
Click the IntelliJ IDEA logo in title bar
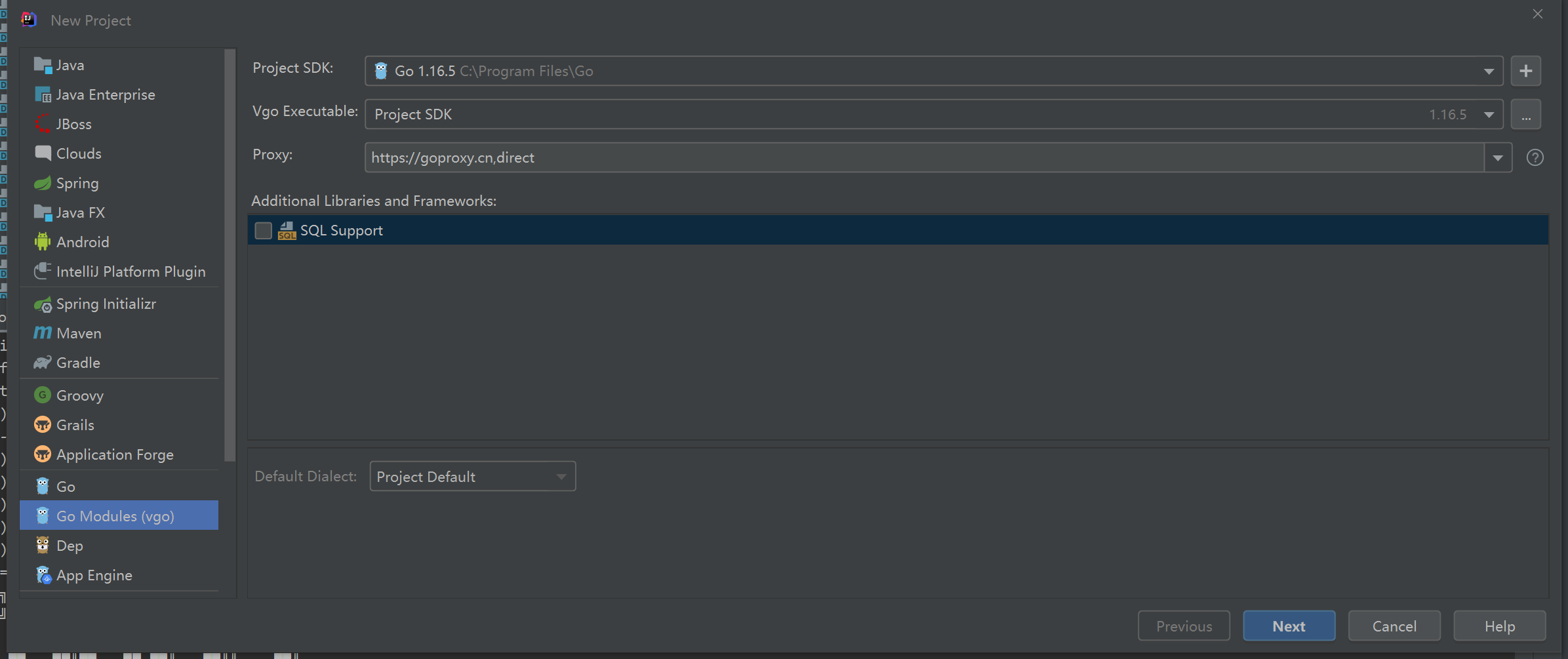click(x=28, y=20)
